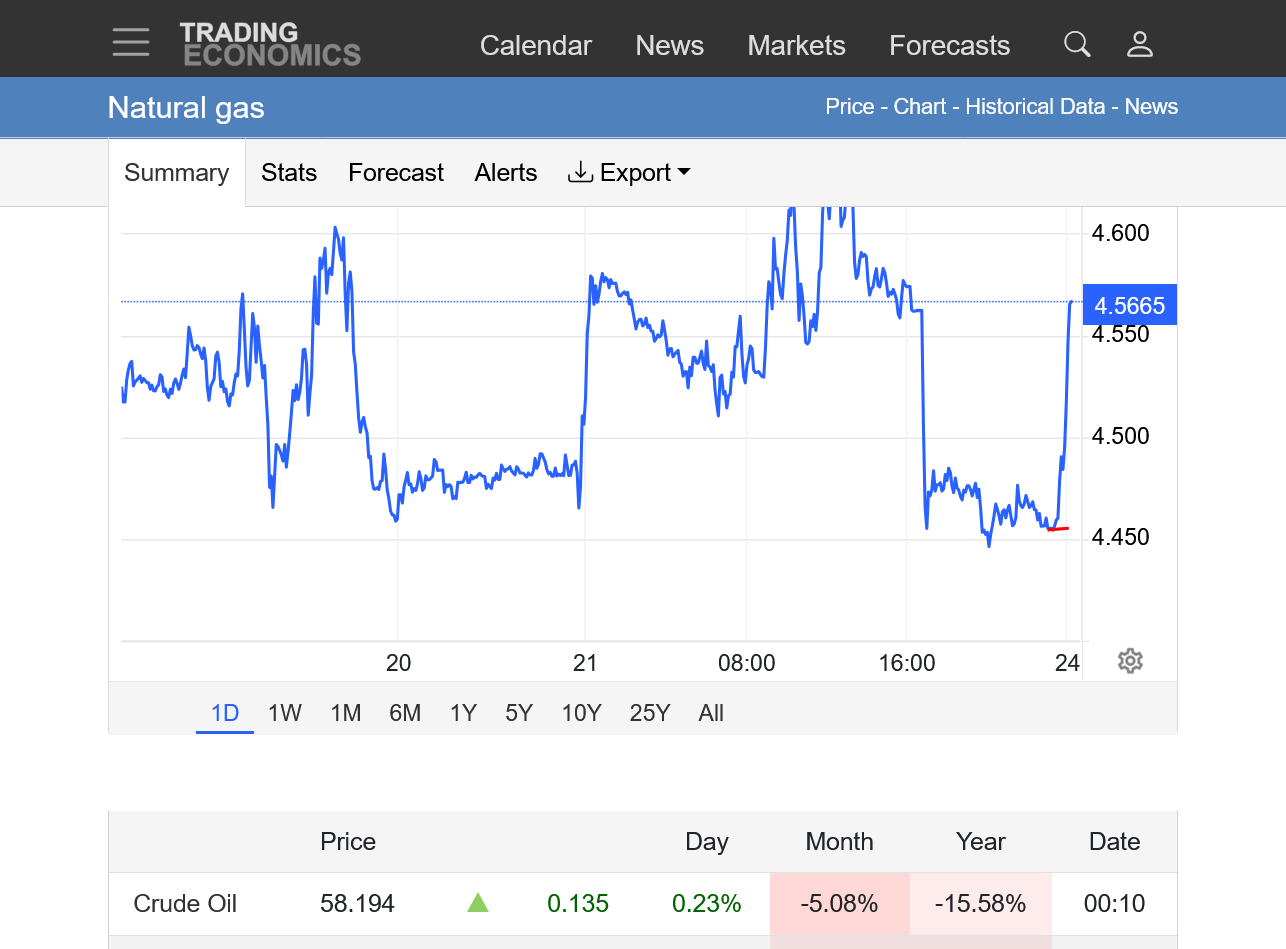1286x949 pixels.
Task: Switch chart to 1Y range
Action: [x=463, y=713]
